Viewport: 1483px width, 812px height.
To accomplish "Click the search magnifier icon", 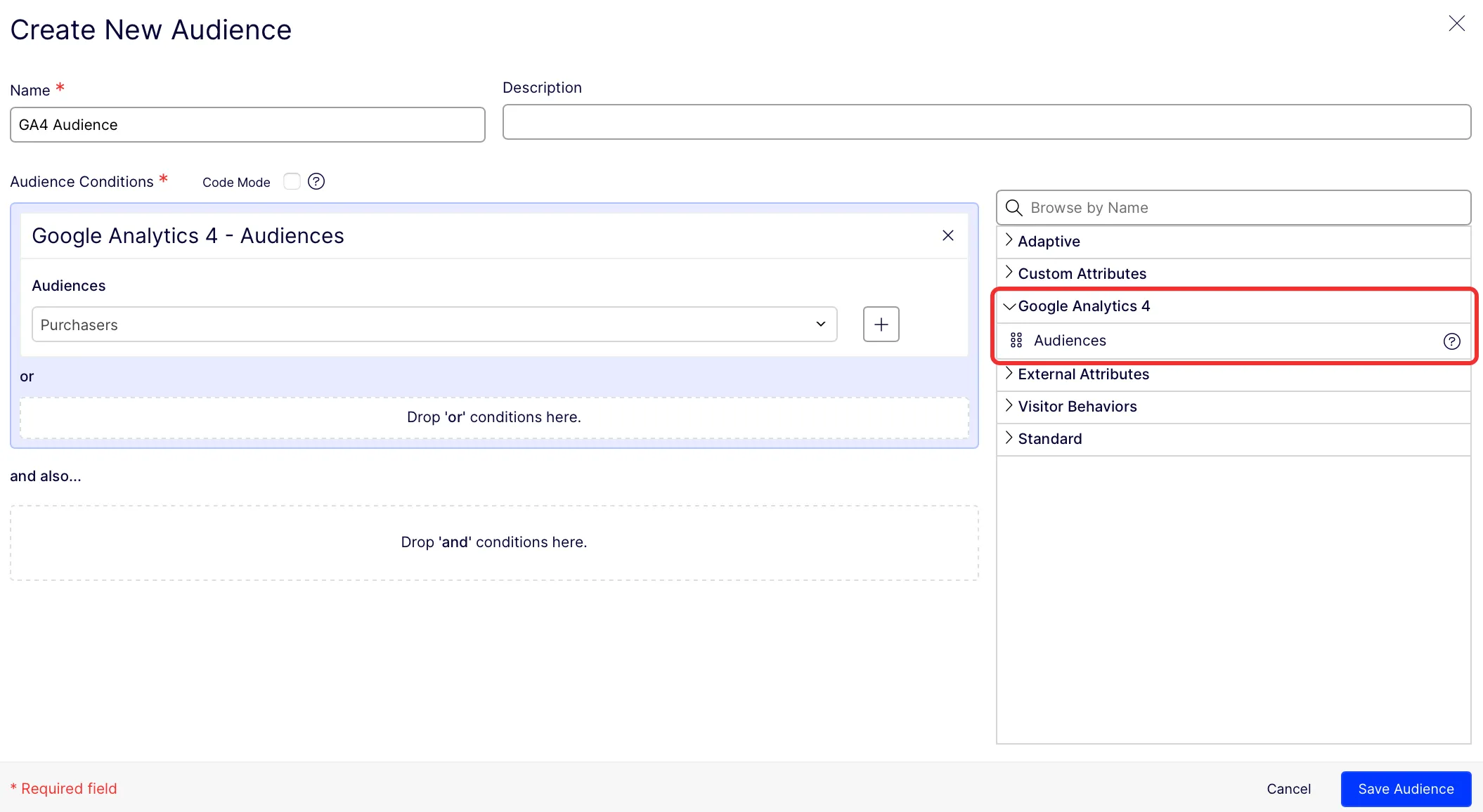I will pyautogui.click(x=1014, y=208).
